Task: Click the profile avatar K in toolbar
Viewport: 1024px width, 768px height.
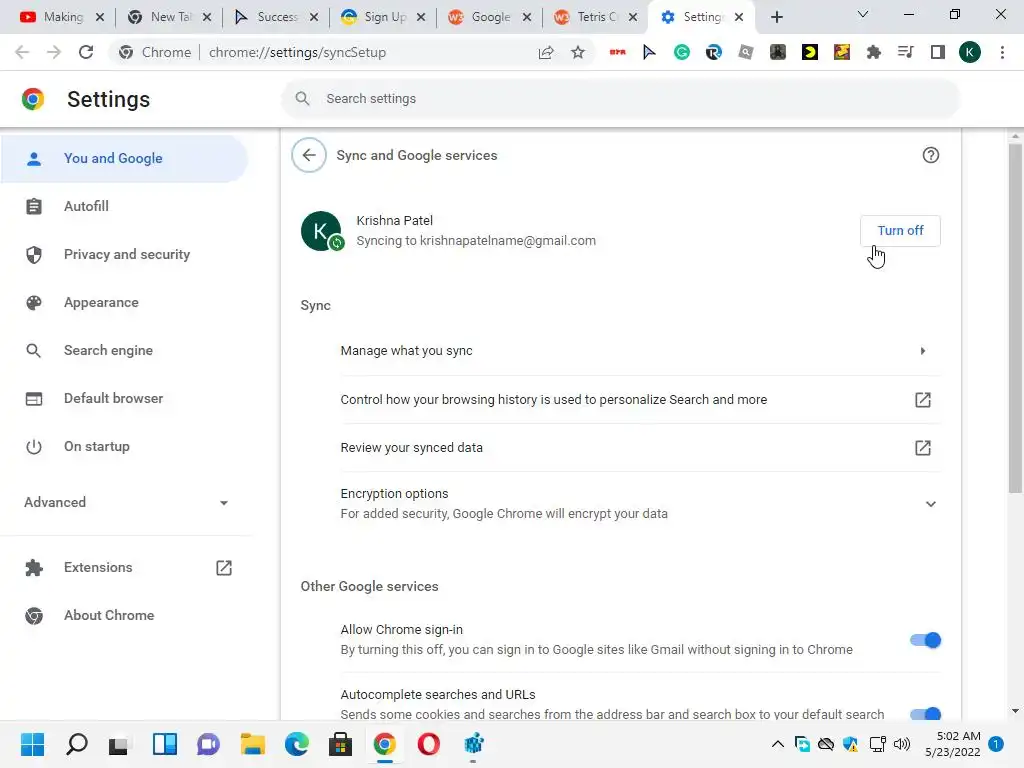Action: coord(970,52)
